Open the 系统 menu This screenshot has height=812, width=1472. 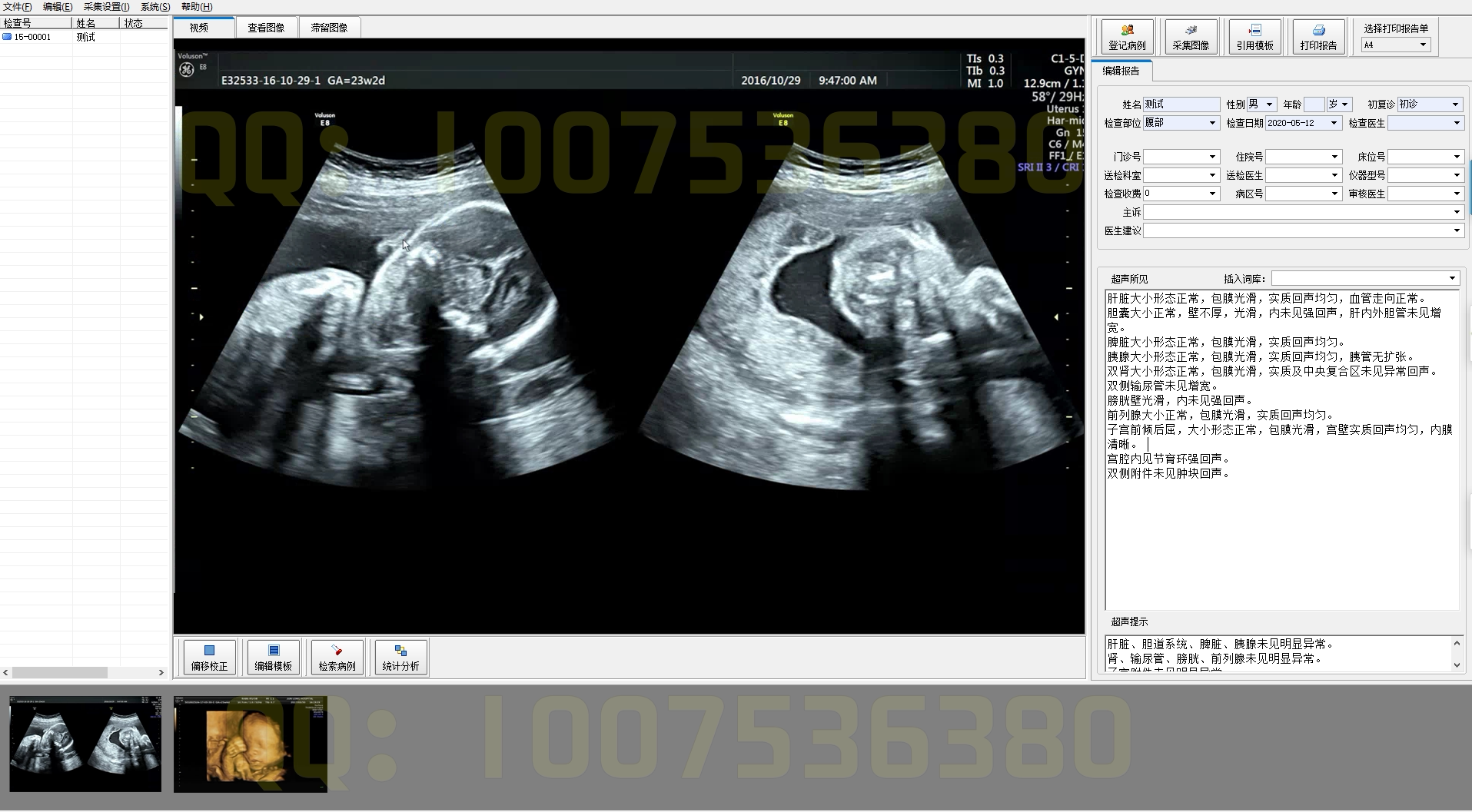coord(154,6)
